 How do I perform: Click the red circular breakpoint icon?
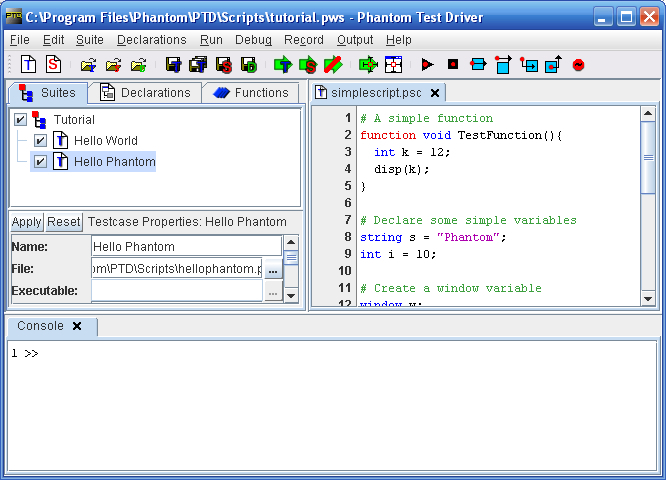pos(578,65)
